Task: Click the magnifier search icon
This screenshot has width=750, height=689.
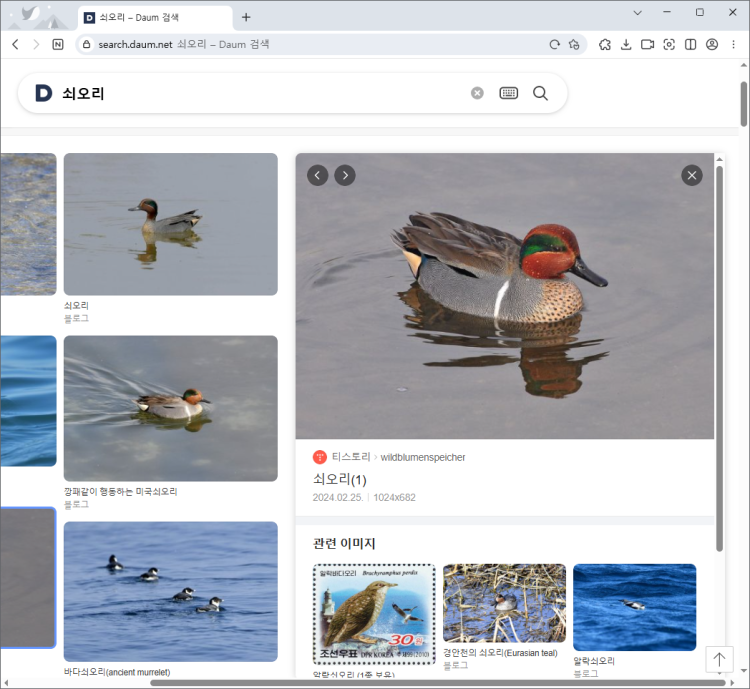Action: [x=540, y=93]
